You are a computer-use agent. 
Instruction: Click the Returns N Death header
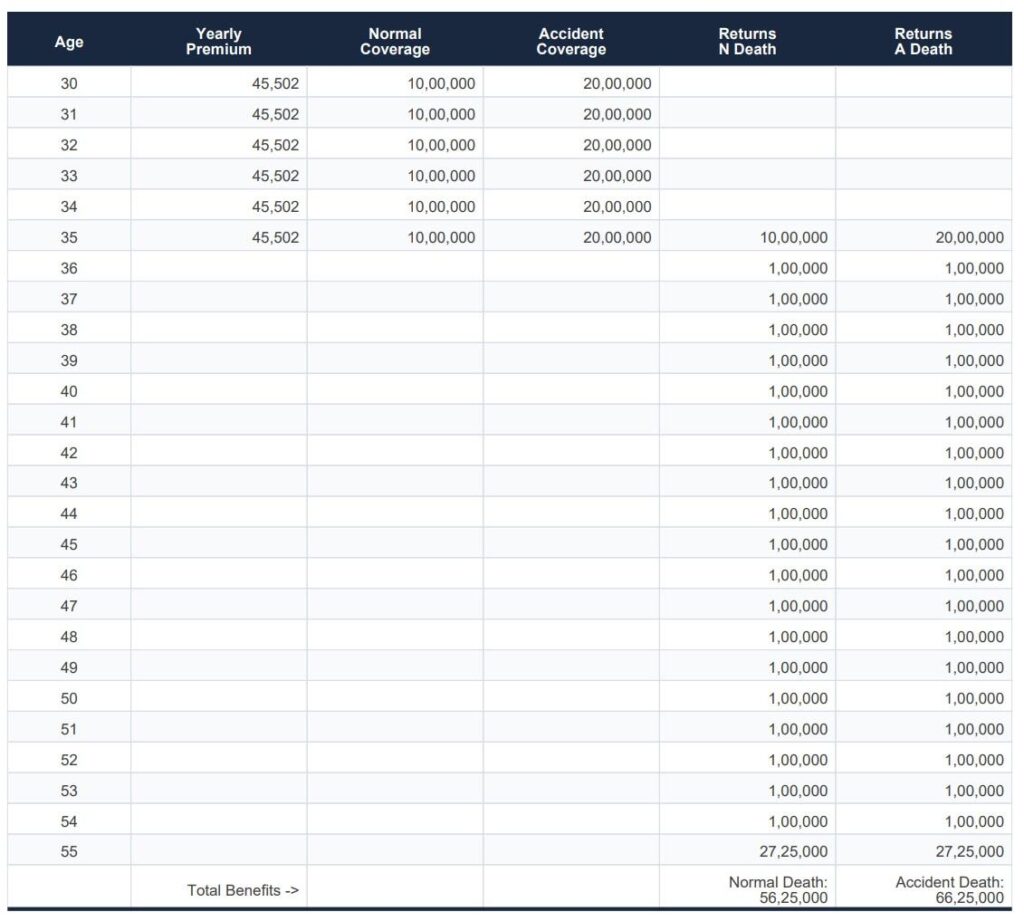tap(747, 42)
